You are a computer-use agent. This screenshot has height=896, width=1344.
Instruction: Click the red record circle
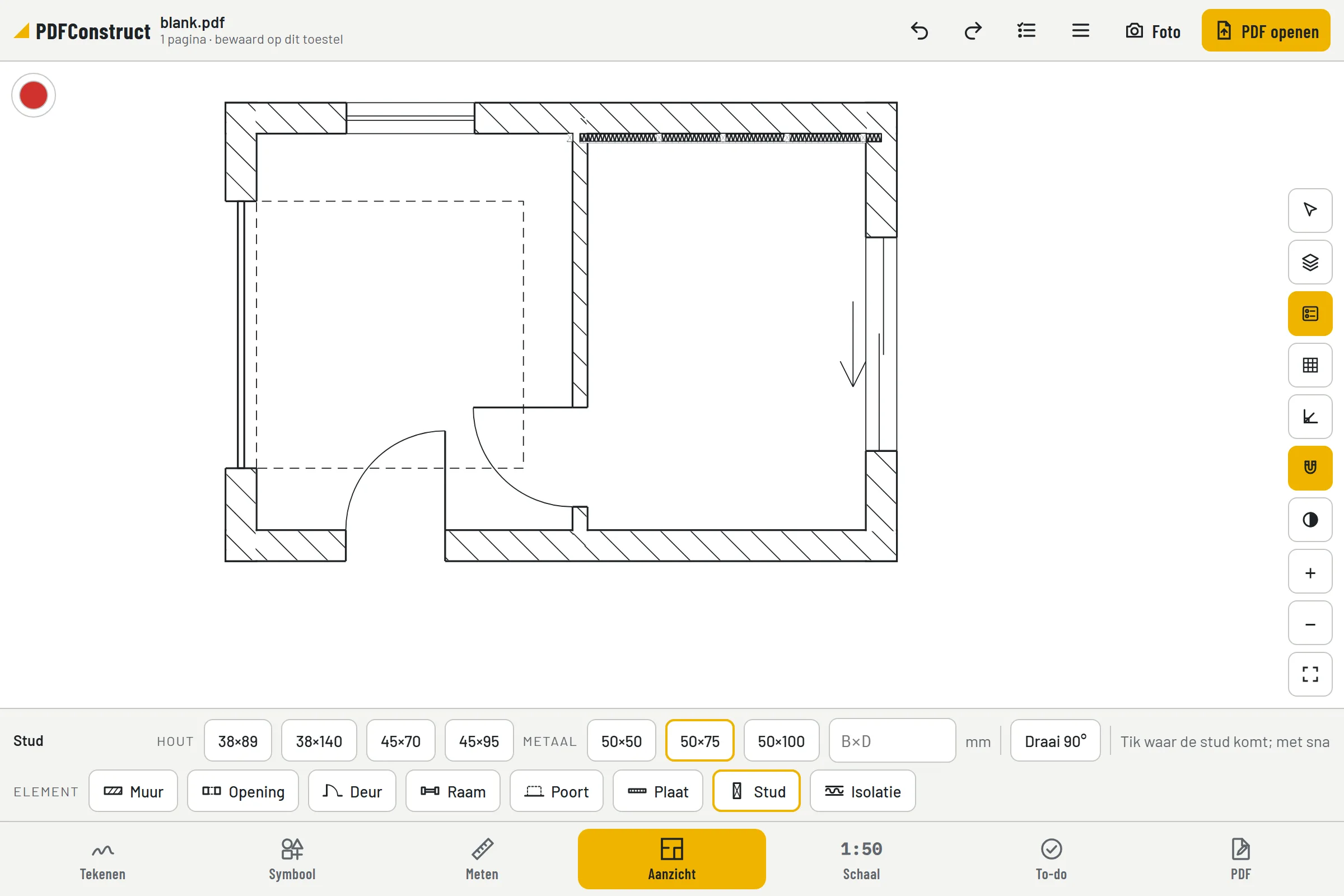coord(33,95)
